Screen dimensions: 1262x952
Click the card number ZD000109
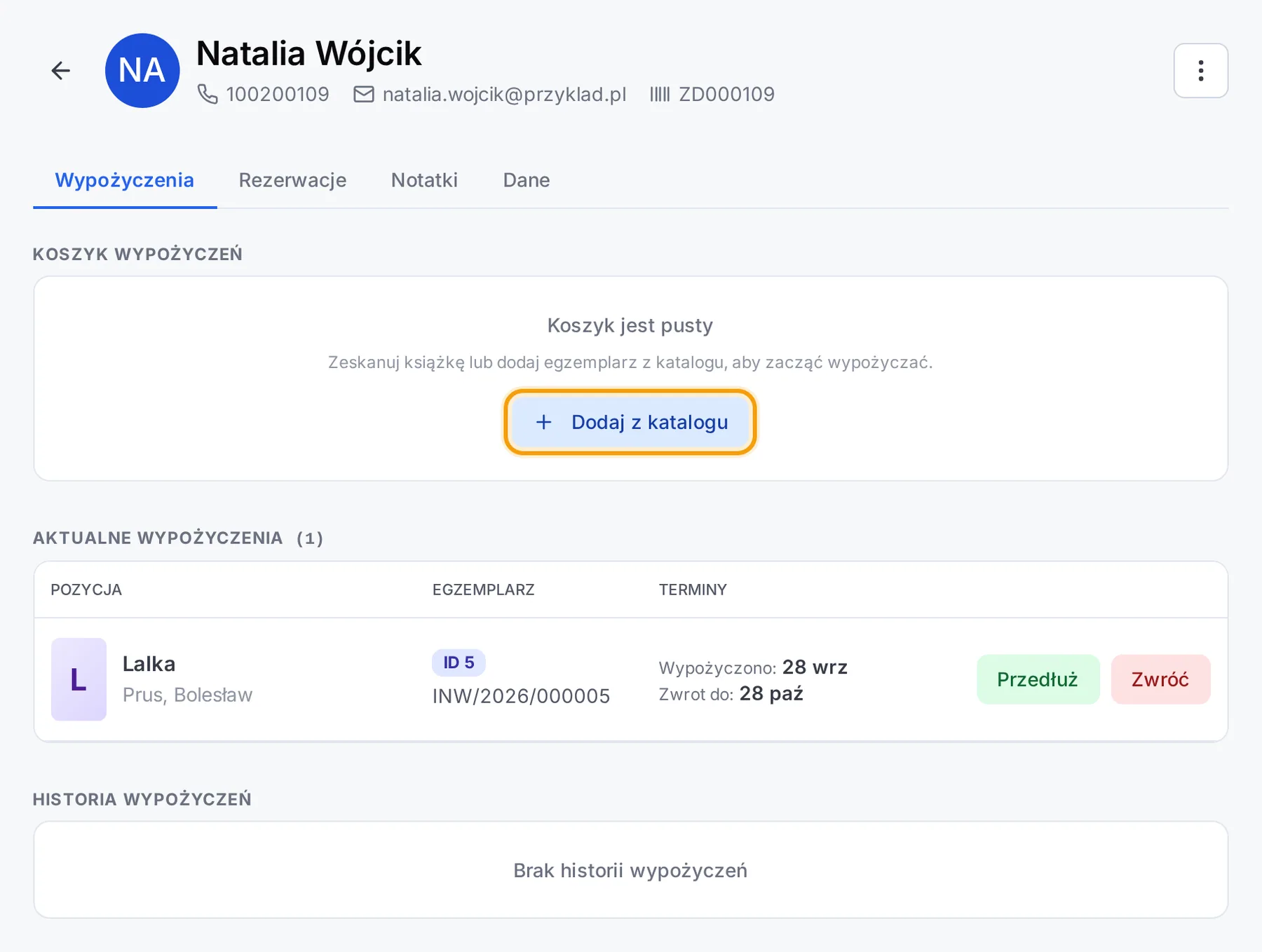click(x=726, y=94)
